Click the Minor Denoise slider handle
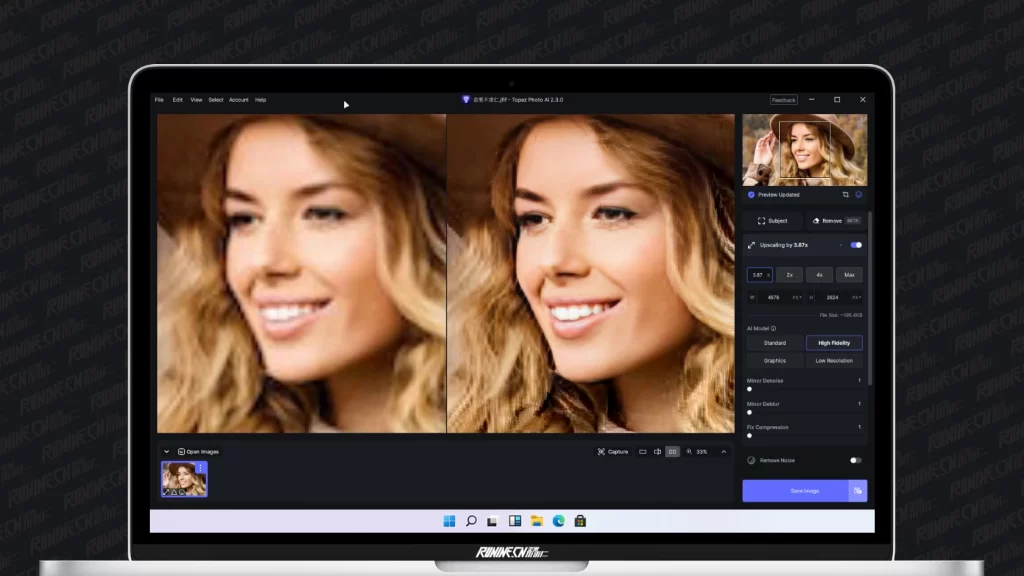This screenshot has height=576, width=1024. coord(750,389)
